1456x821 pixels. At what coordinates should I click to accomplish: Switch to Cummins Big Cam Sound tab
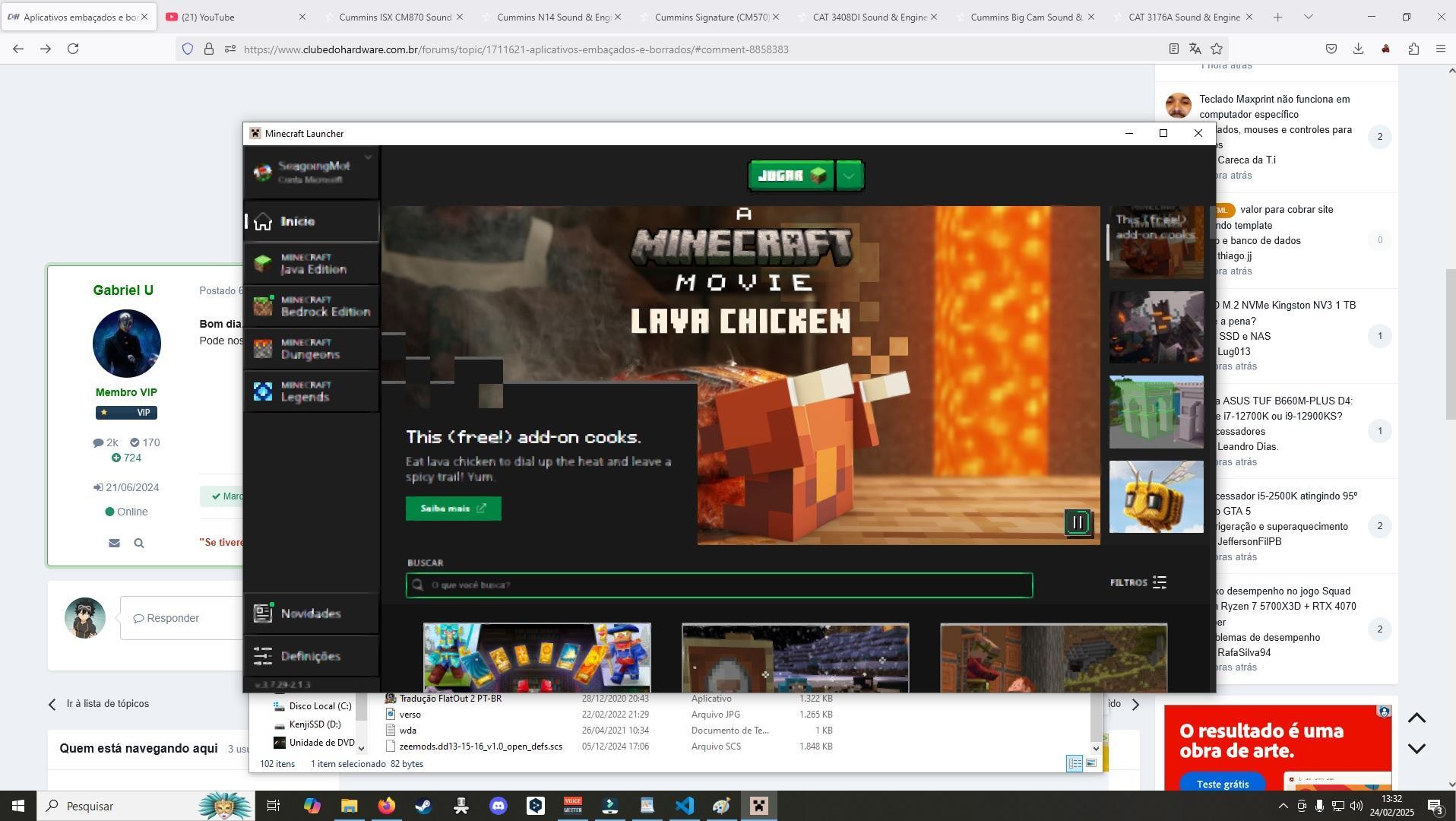[x=1027, y=17]
